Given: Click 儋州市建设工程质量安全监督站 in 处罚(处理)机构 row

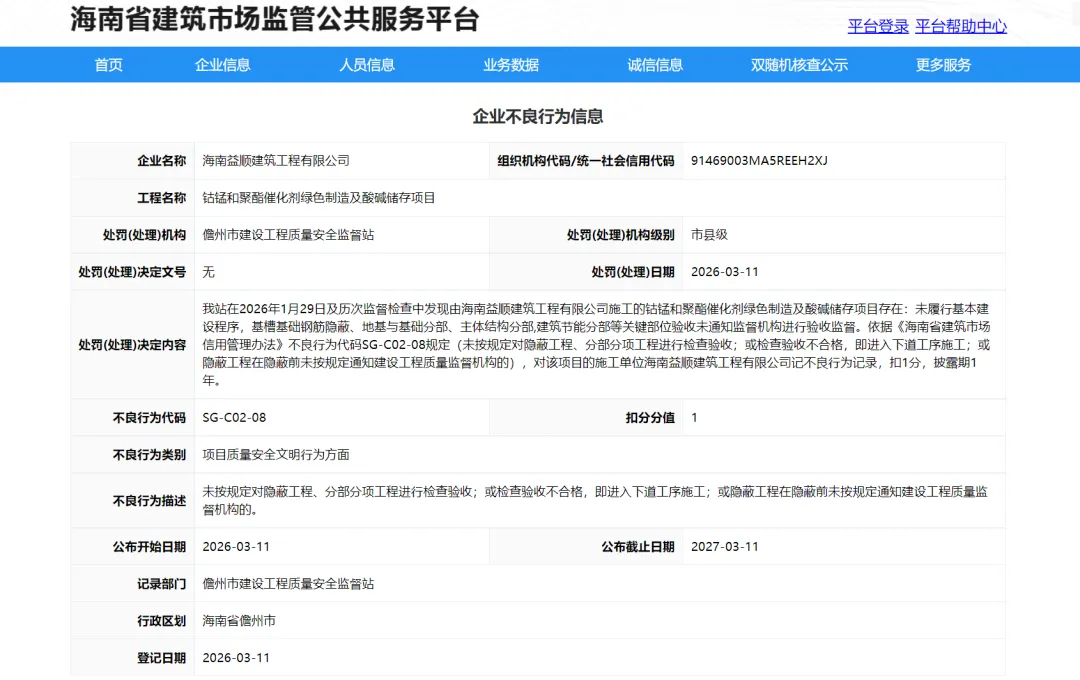Looking at the screenshot, I should pos(288,235).
